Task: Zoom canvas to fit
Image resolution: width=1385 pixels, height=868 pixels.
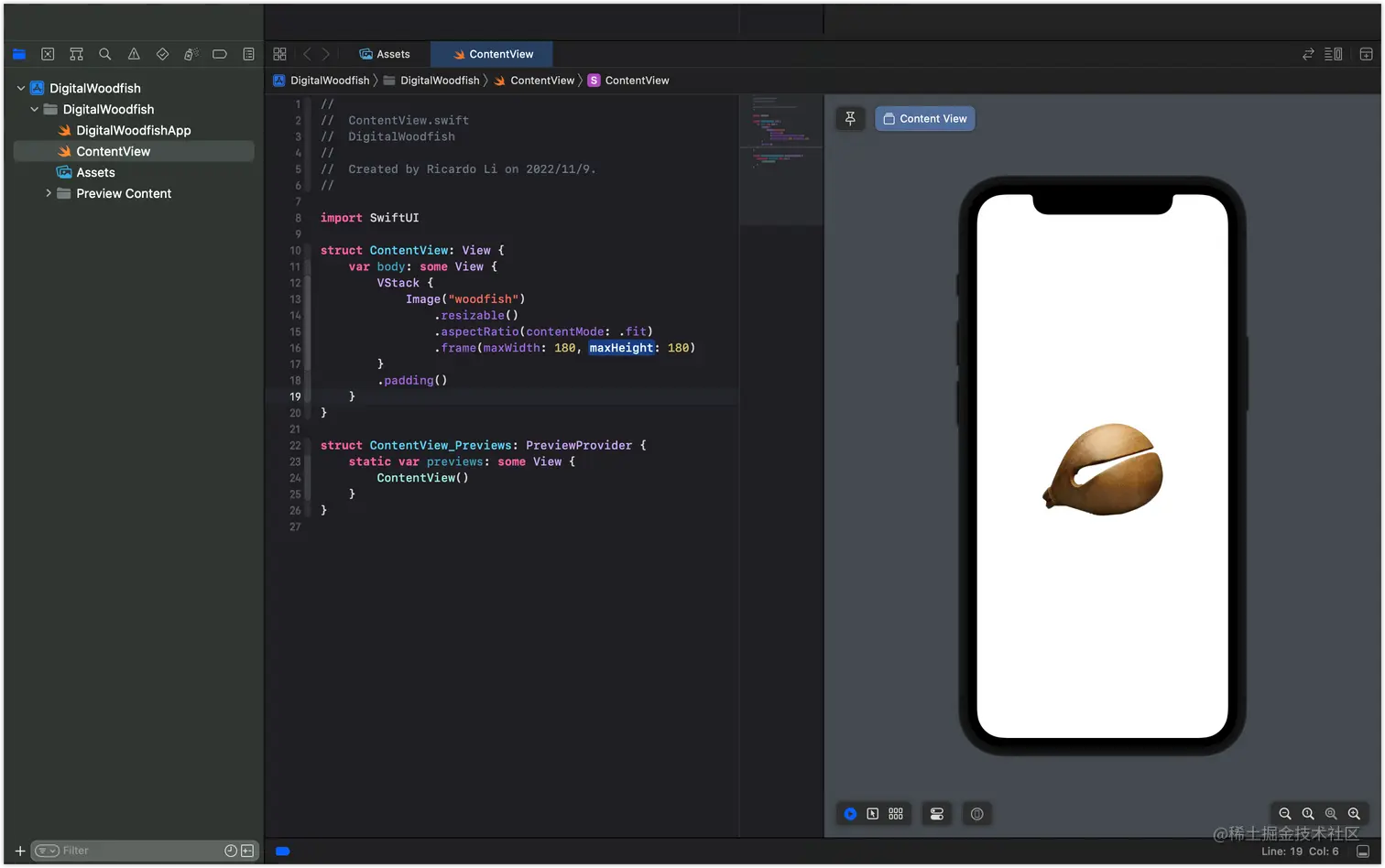Action: (x=1331, y=814)
